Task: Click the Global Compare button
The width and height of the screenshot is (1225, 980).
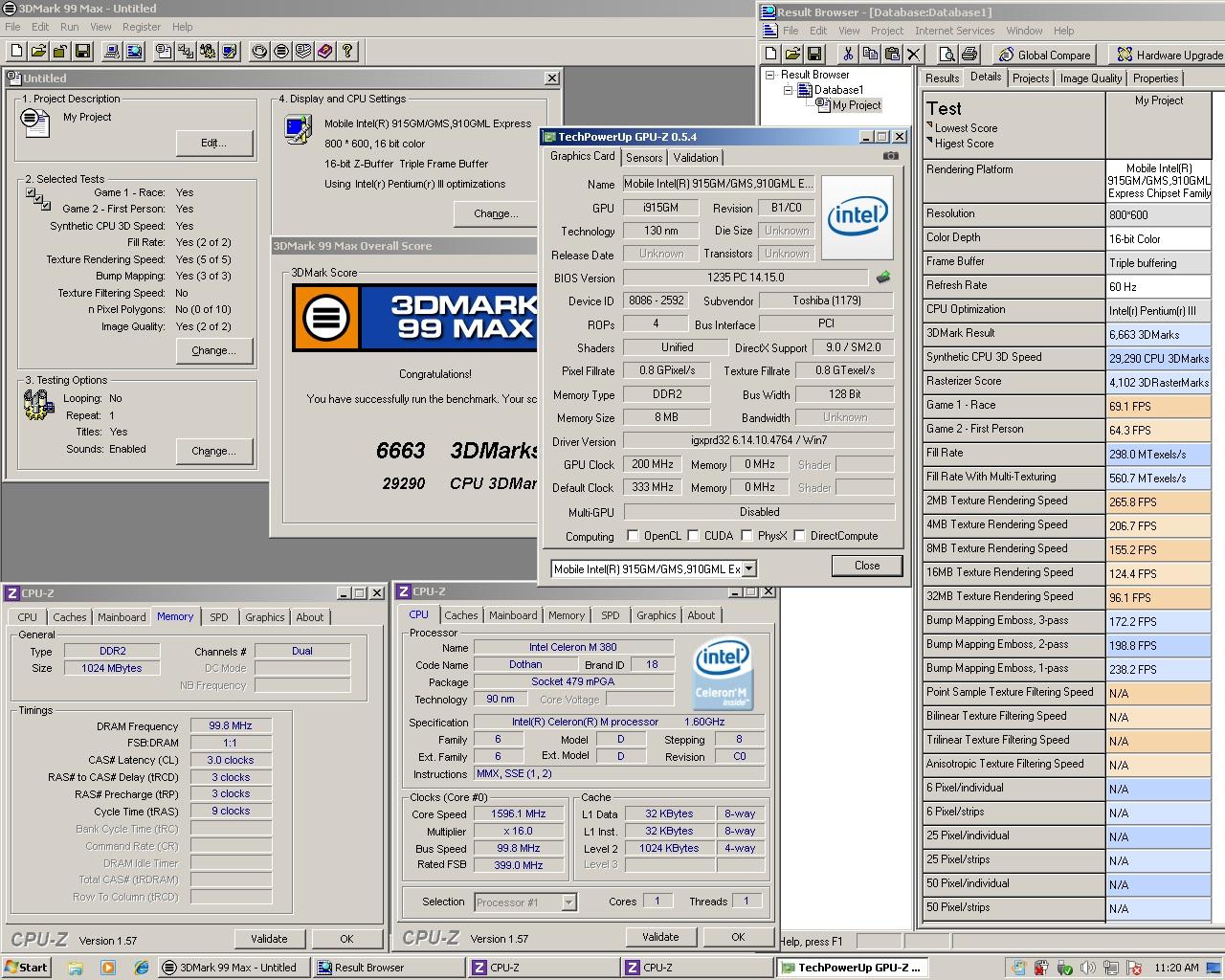Action: click(1043, 55)
